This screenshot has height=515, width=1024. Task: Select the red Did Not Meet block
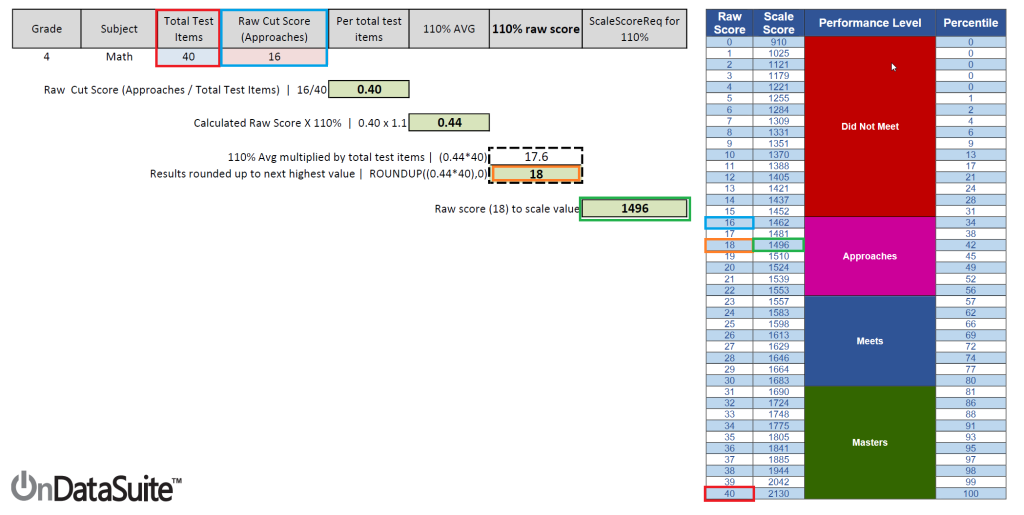[x=869, y=127]
